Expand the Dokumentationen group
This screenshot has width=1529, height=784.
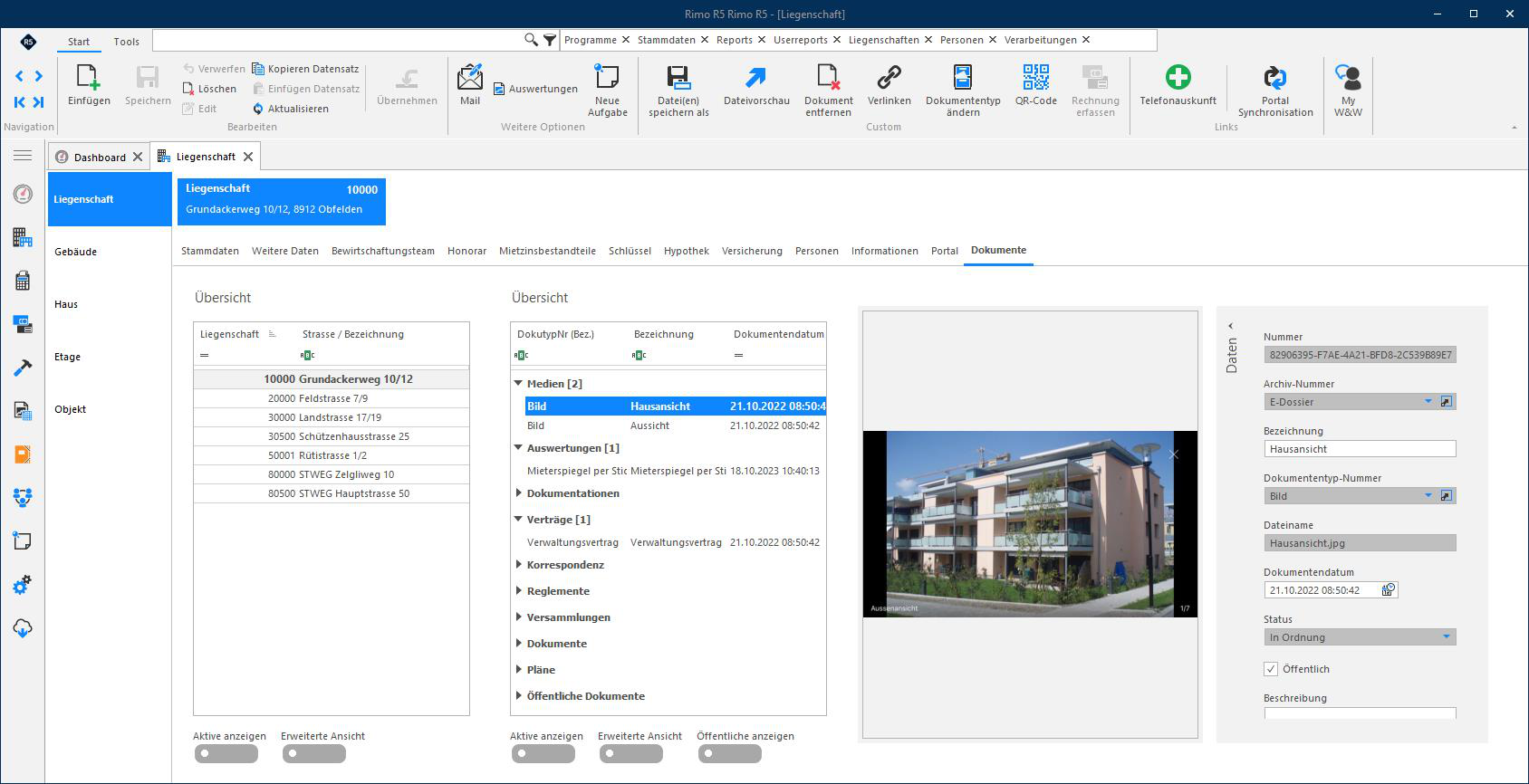click(x=519, y=493)
